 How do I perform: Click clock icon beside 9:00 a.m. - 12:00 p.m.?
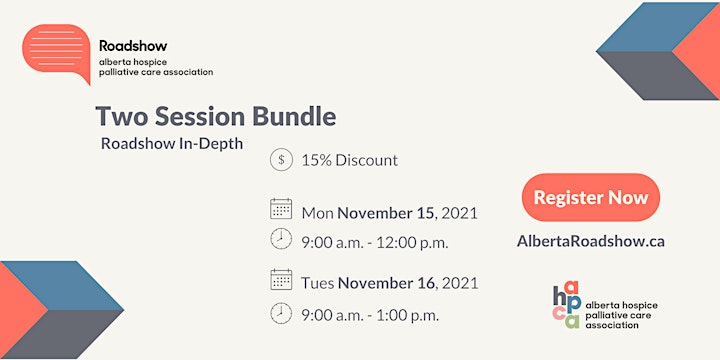[x=281, y=239]
